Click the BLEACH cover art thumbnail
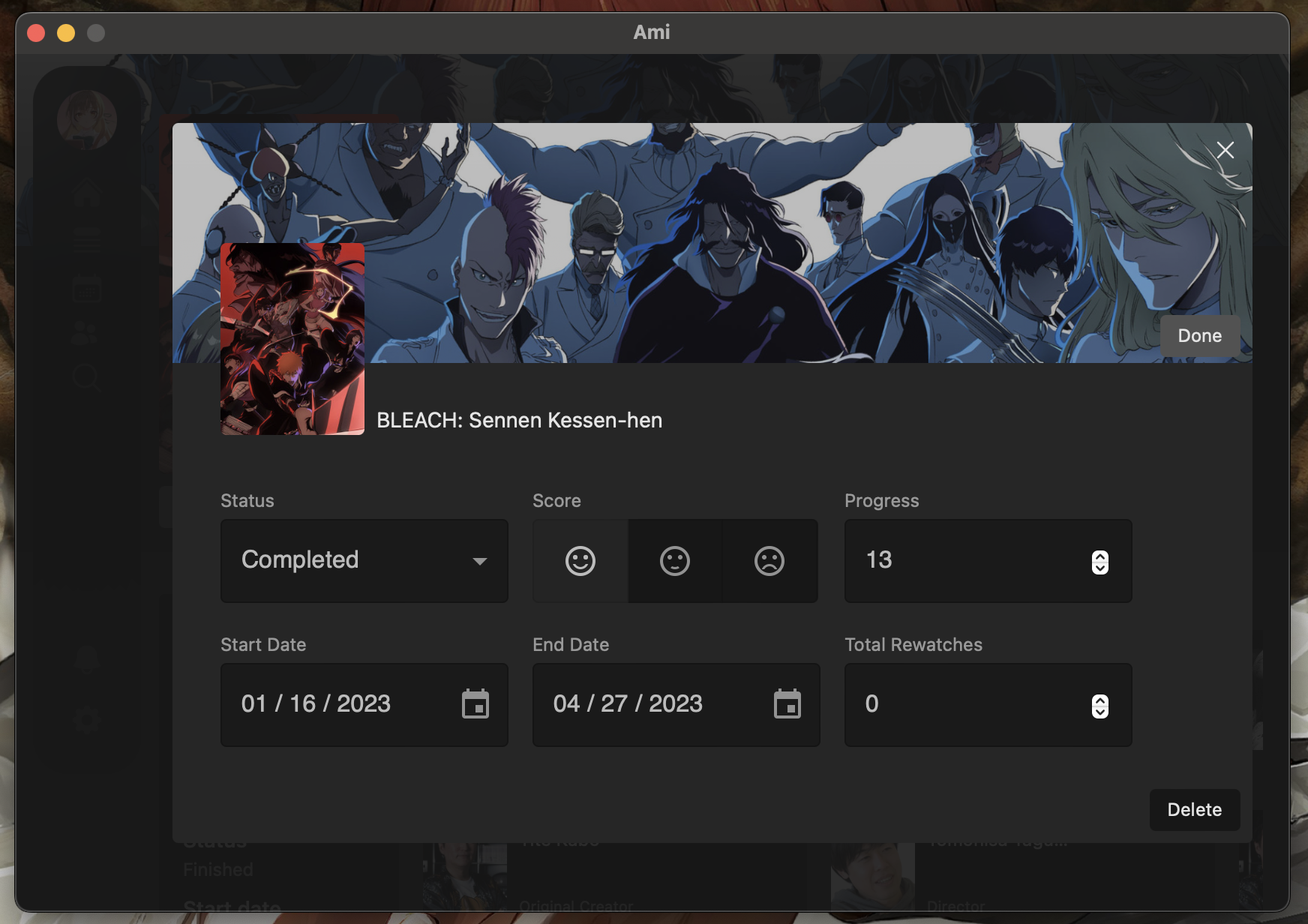Screen dimensions: 1308x924 [x=292, y=339]
